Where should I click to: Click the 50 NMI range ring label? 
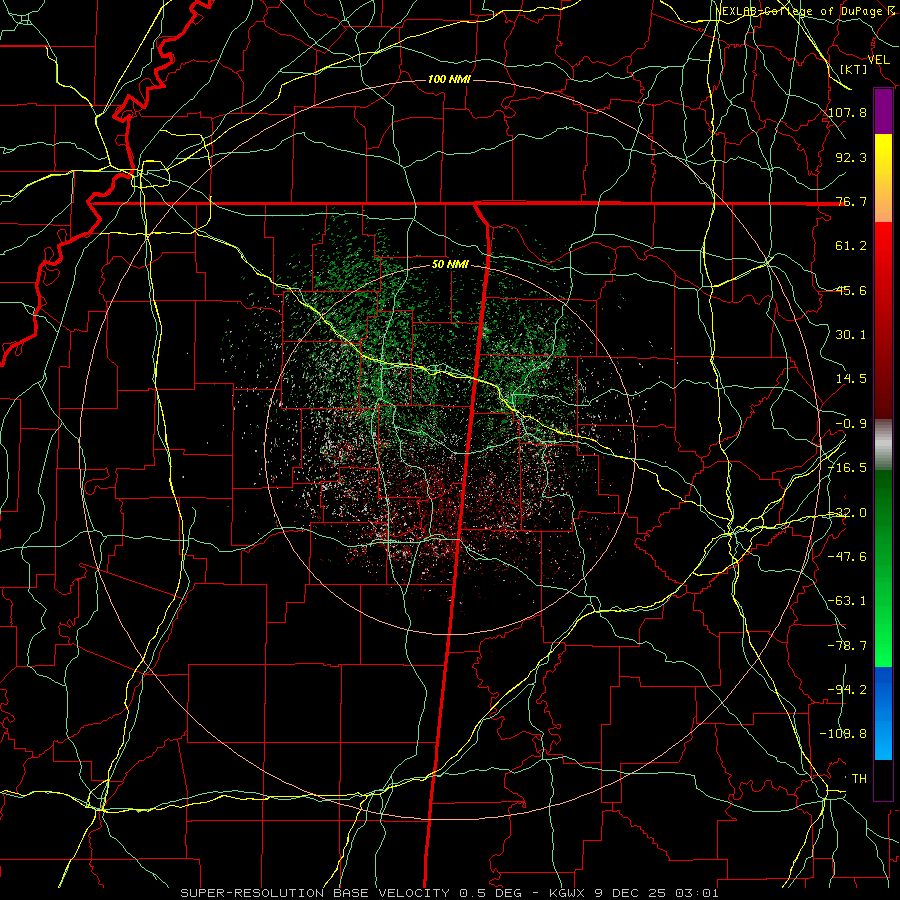coord(450,265)
